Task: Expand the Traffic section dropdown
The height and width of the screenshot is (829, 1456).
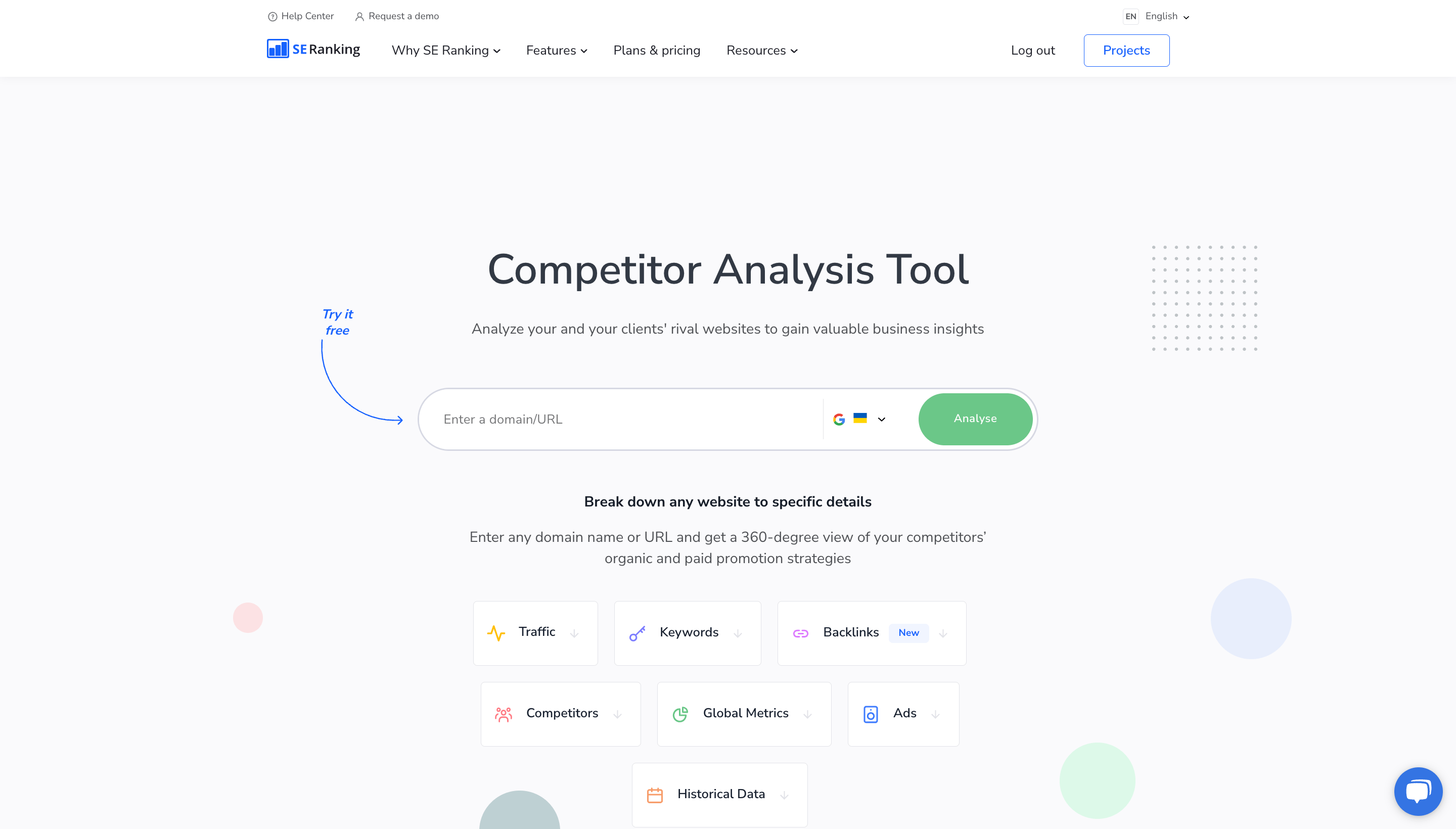Action: point(576,632)
